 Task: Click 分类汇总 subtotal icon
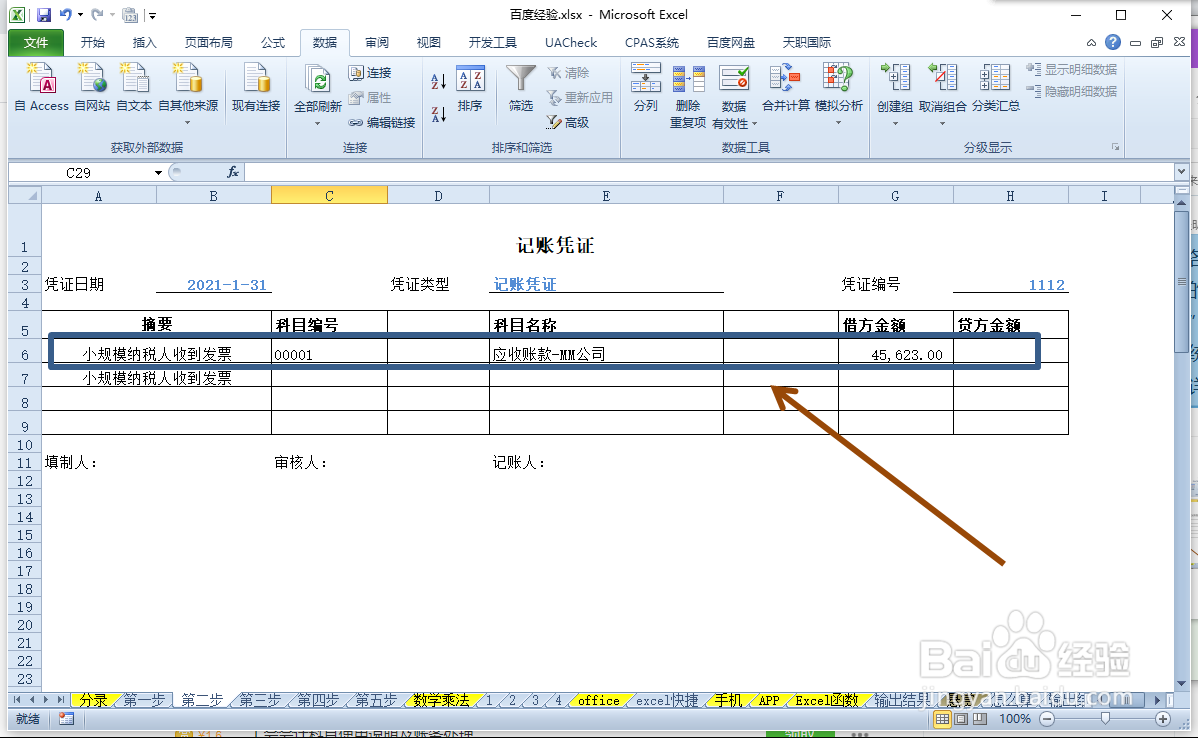click(995, 78)
